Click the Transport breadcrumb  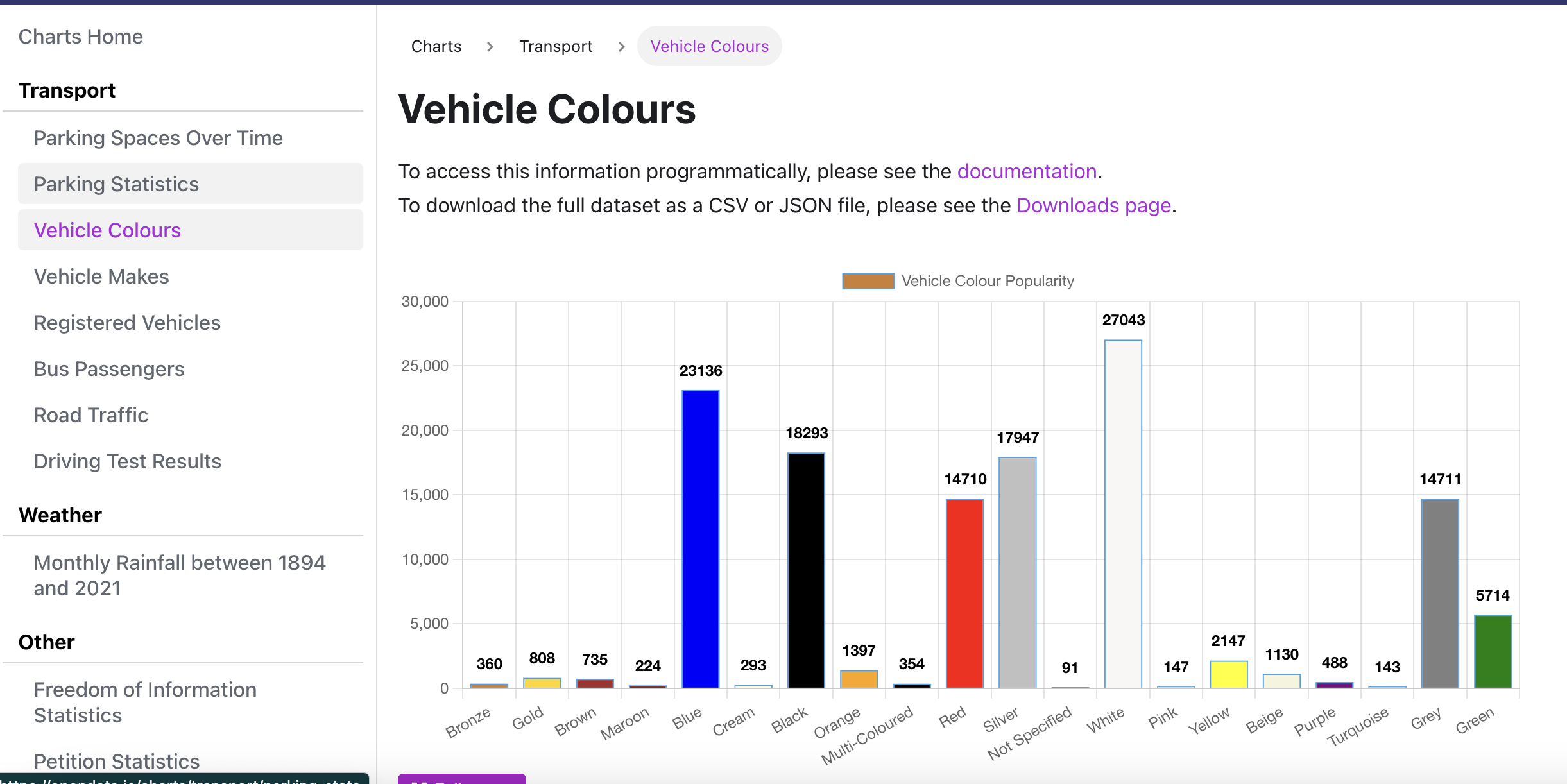[556, 47]
